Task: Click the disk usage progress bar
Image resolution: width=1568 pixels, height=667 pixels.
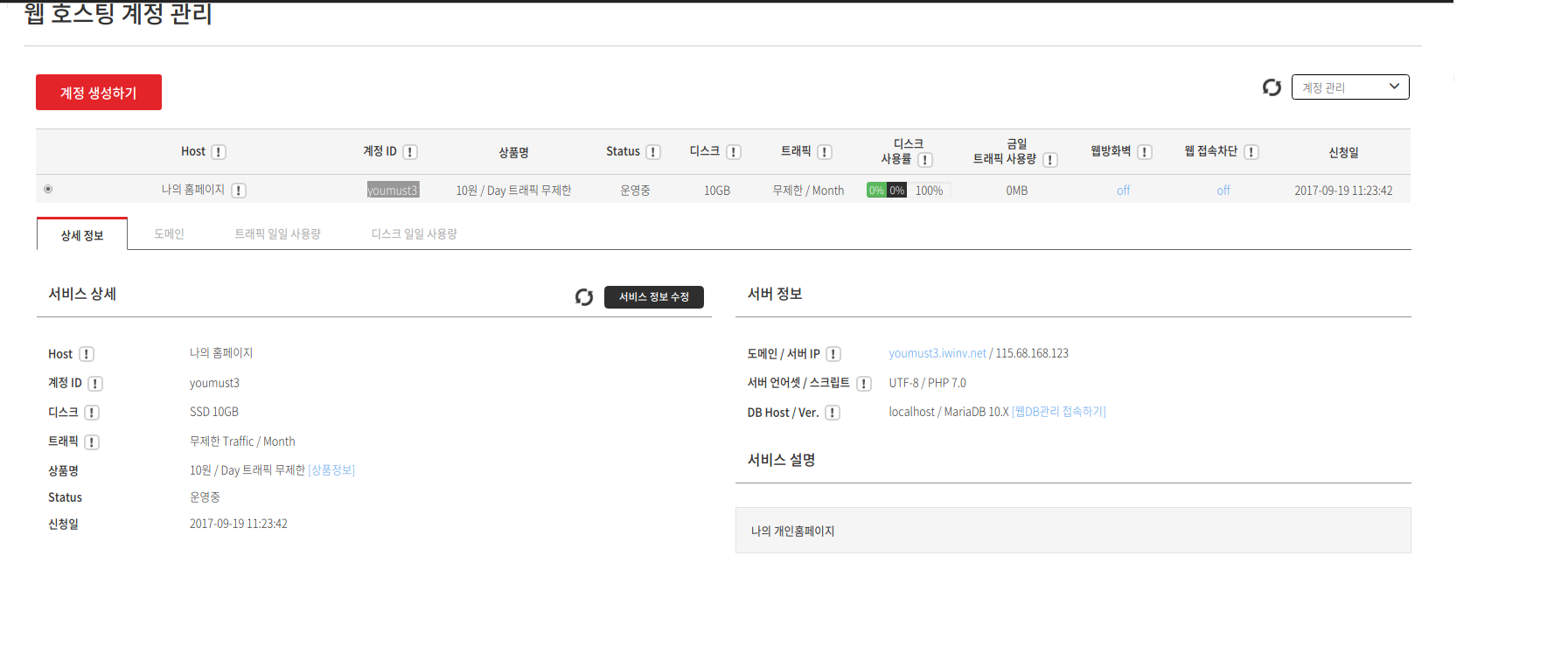Action: (x=887, y=191)
